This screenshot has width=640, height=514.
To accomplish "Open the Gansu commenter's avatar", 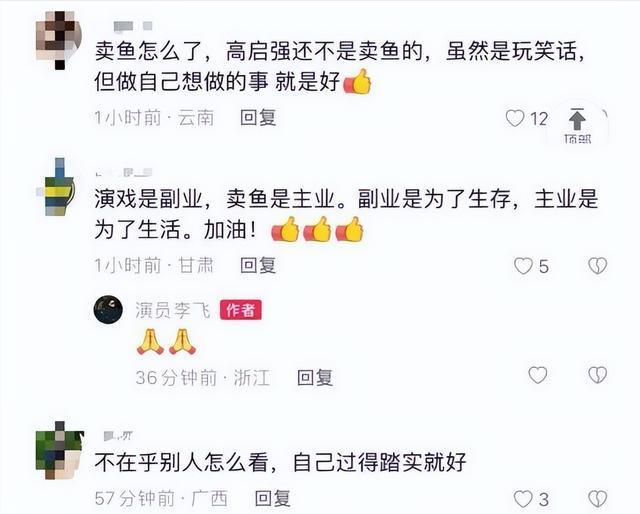I will click(57, 187).
